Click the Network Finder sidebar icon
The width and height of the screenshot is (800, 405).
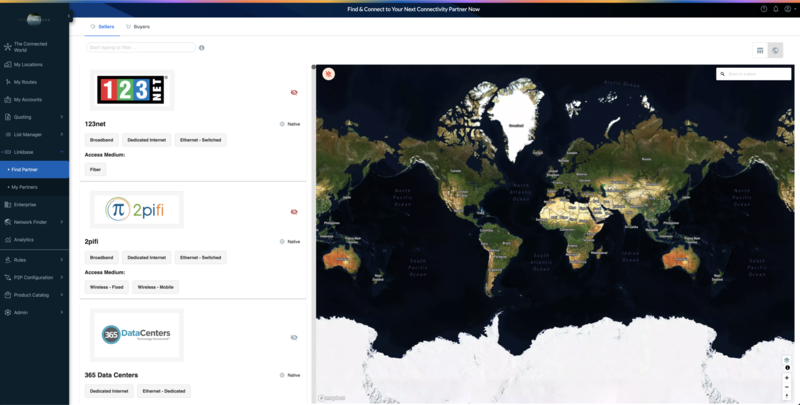[x=7, y=222]
